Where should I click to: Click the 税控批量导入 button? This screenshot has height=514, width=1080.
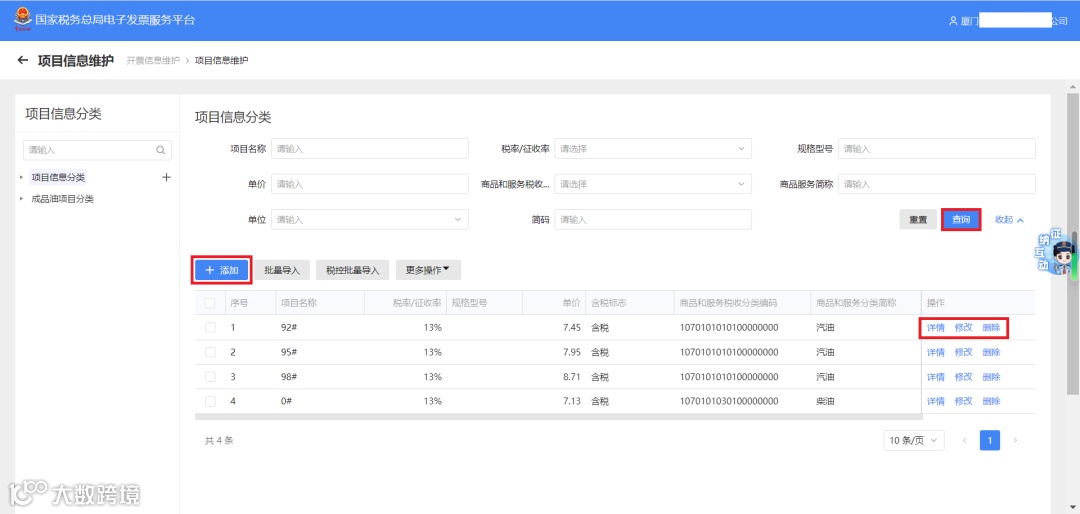pos(353,270)
